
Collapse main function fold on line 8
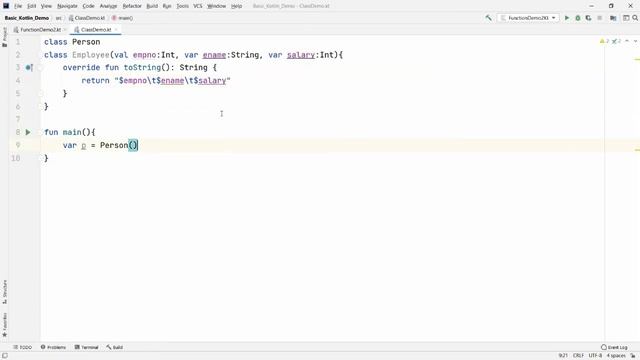click(x=40, y=132)
